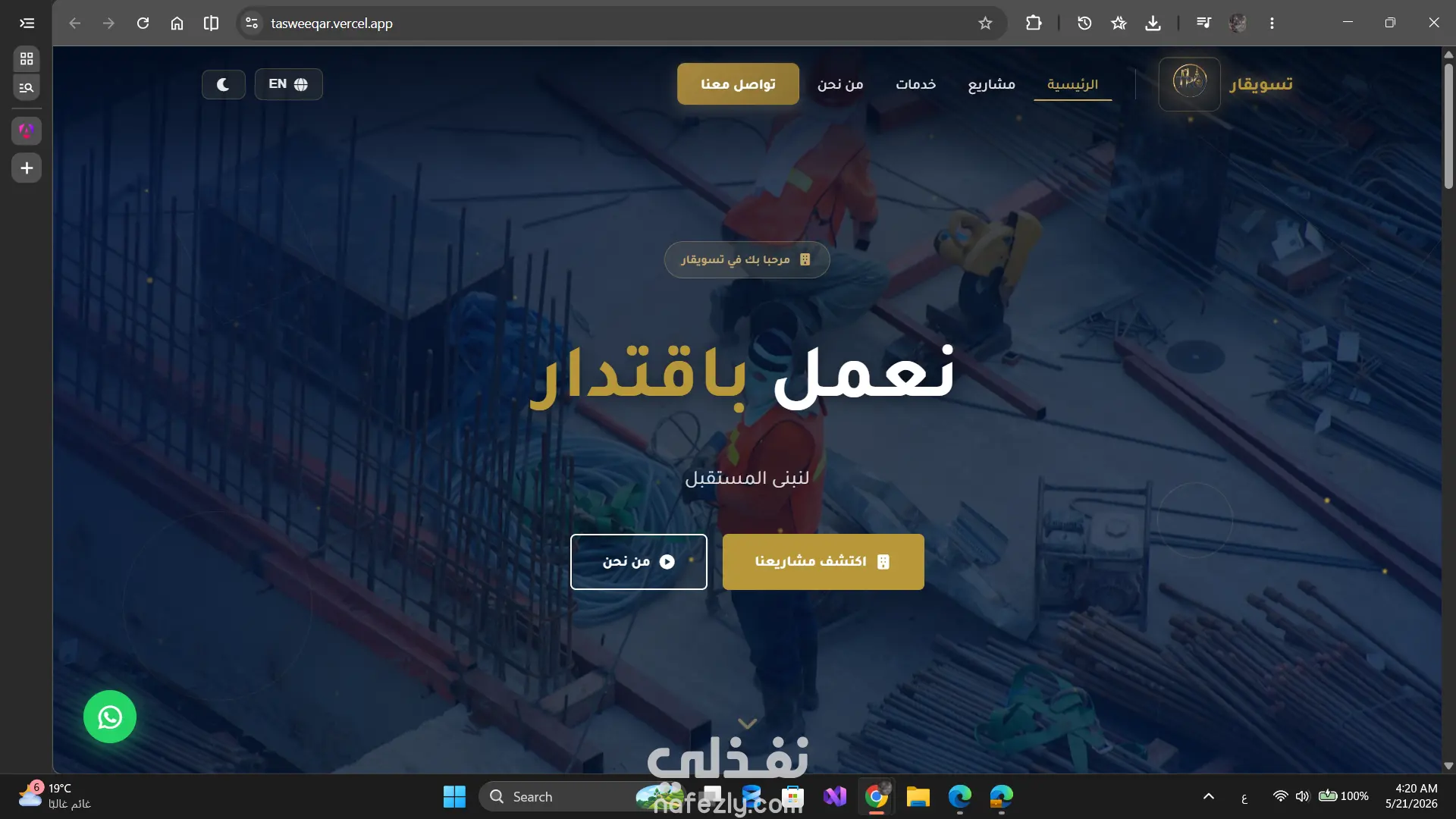The height and width of the screenshot is (819, 1456).
Task: Toggle the site dark mode moon button
Action: tap(223, 84)
